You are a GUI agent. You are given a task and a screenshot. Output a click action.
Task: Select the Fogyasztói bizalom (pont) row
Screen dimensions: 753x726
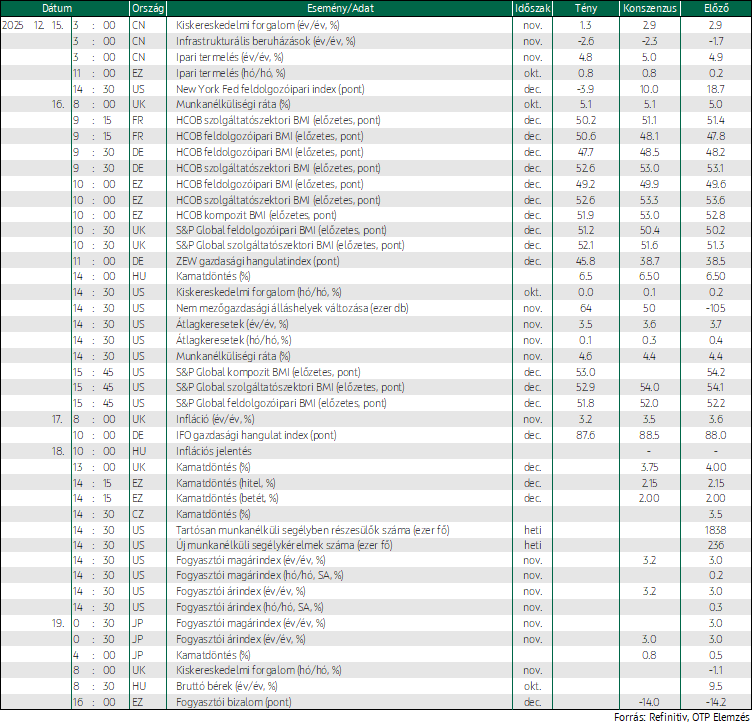pyautogui.click(x=376, y=702)
